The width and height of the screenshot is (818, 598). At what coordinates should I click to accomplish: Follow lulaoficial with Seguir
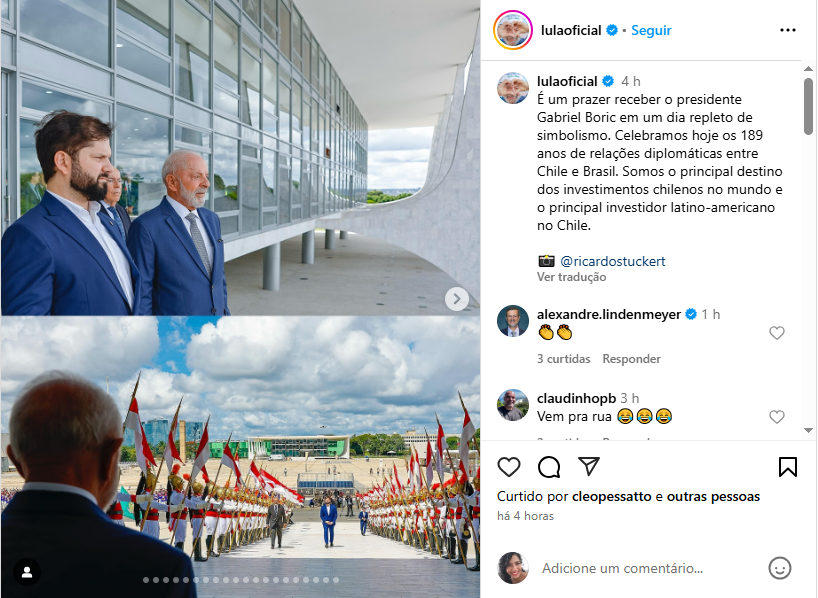(651, 30)
